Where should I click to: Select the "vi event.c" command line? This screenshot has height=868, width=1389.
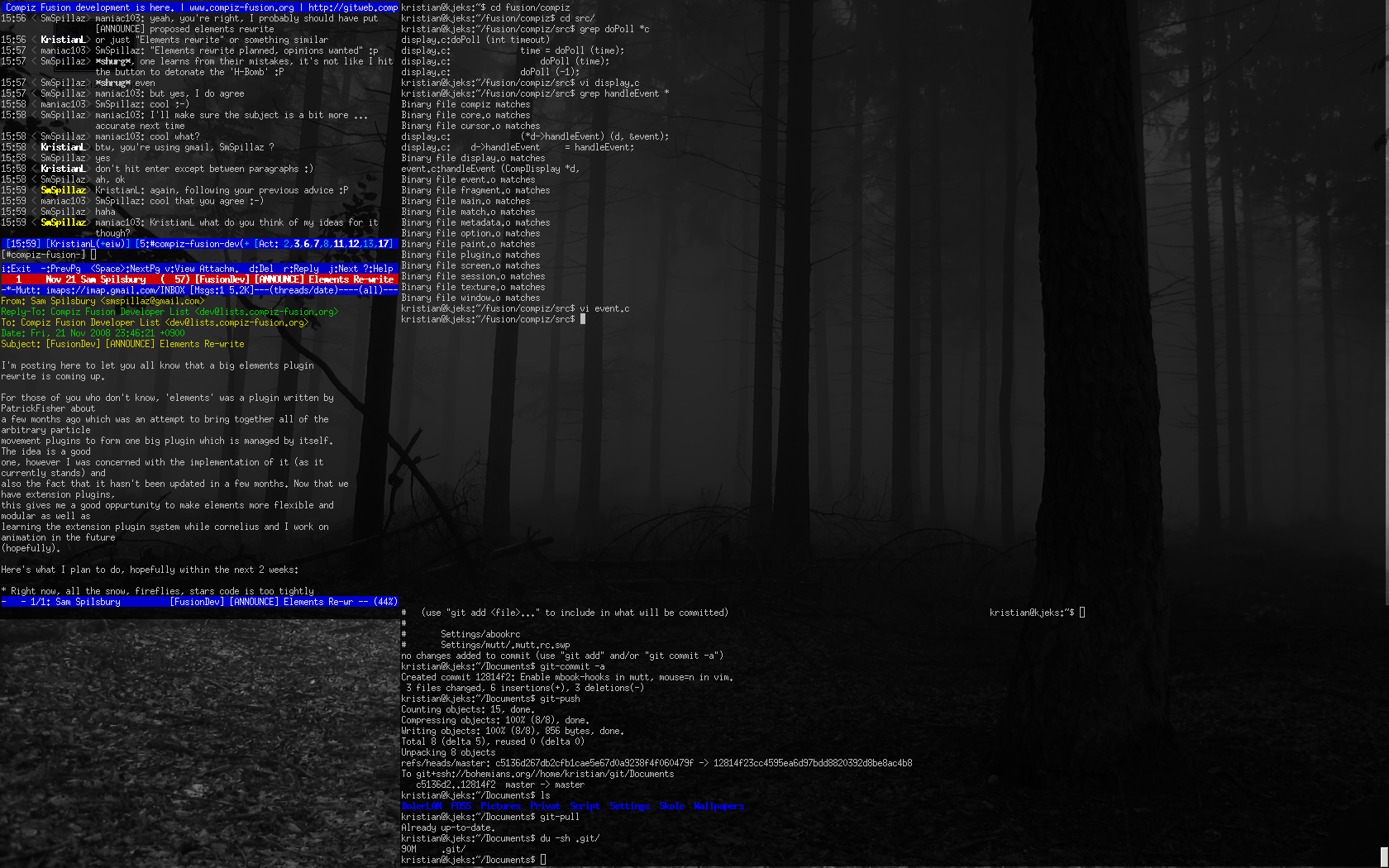[x=515, y=308]
